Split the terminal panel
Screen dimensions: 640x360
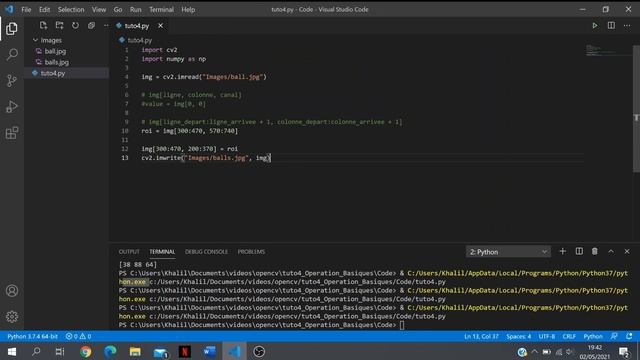(x=579, y=251)
